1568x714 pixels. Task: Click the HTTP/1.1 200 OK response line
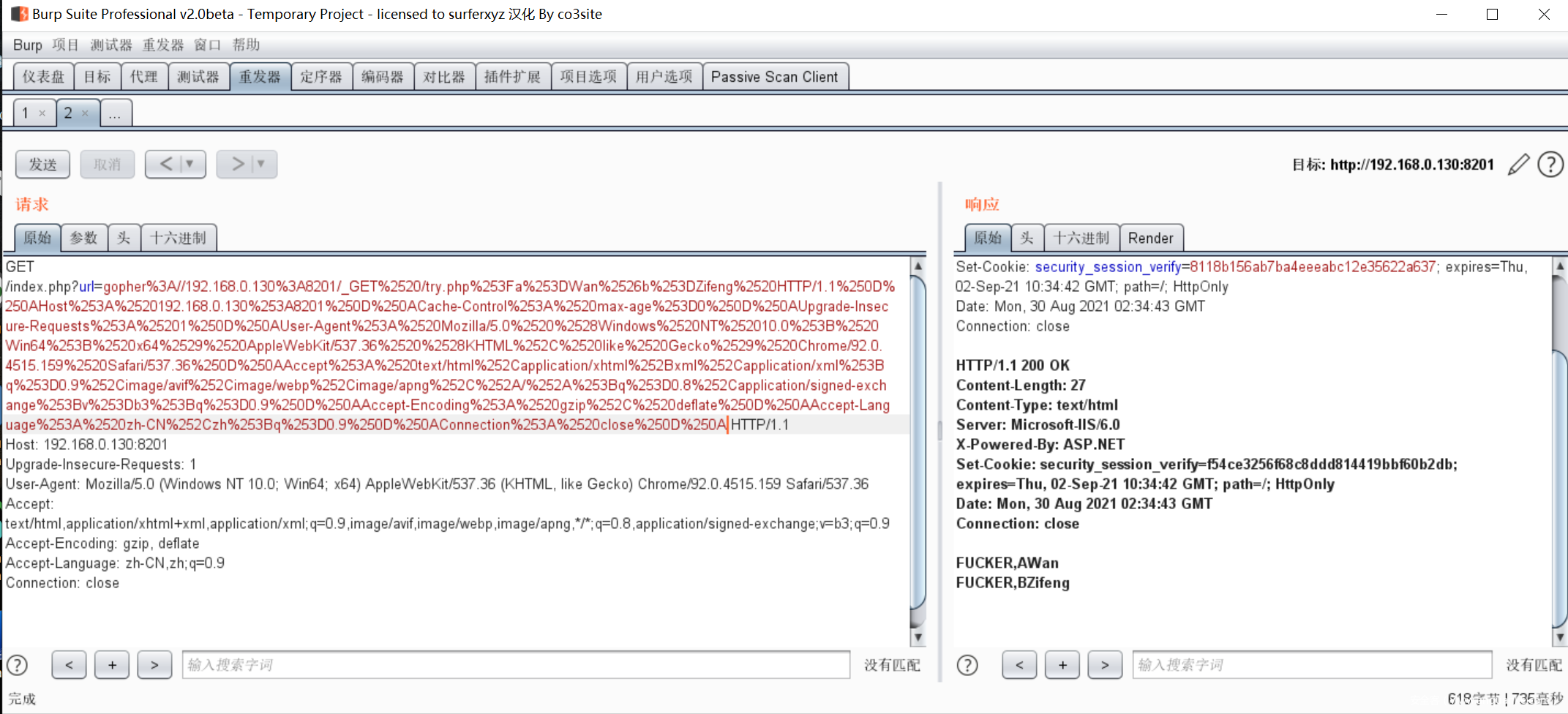point(1013,366)
